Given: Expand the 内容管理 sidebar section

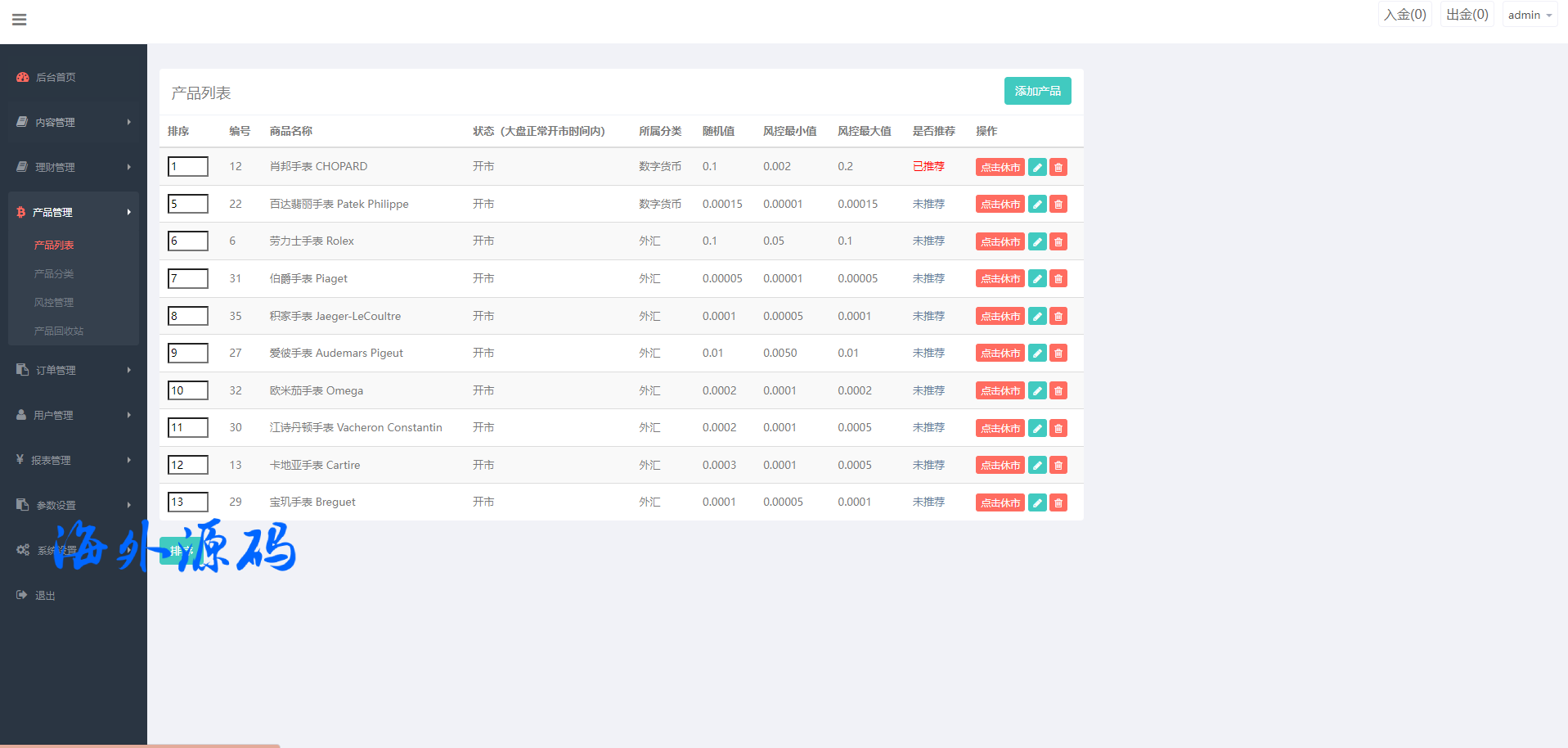Looking at the screenshot, I should click(x=73, y=122).
